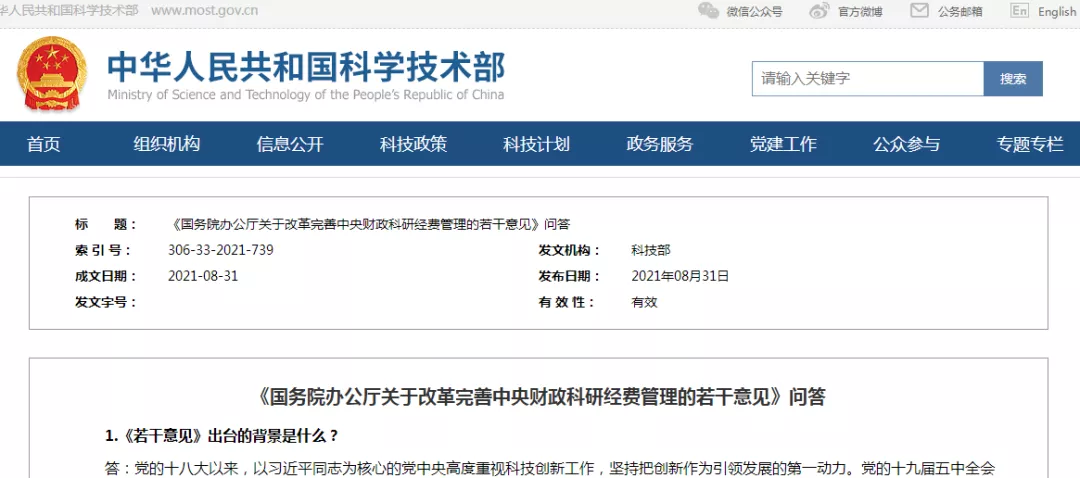Open the 微信公众号 link

(x=754, y=12)
